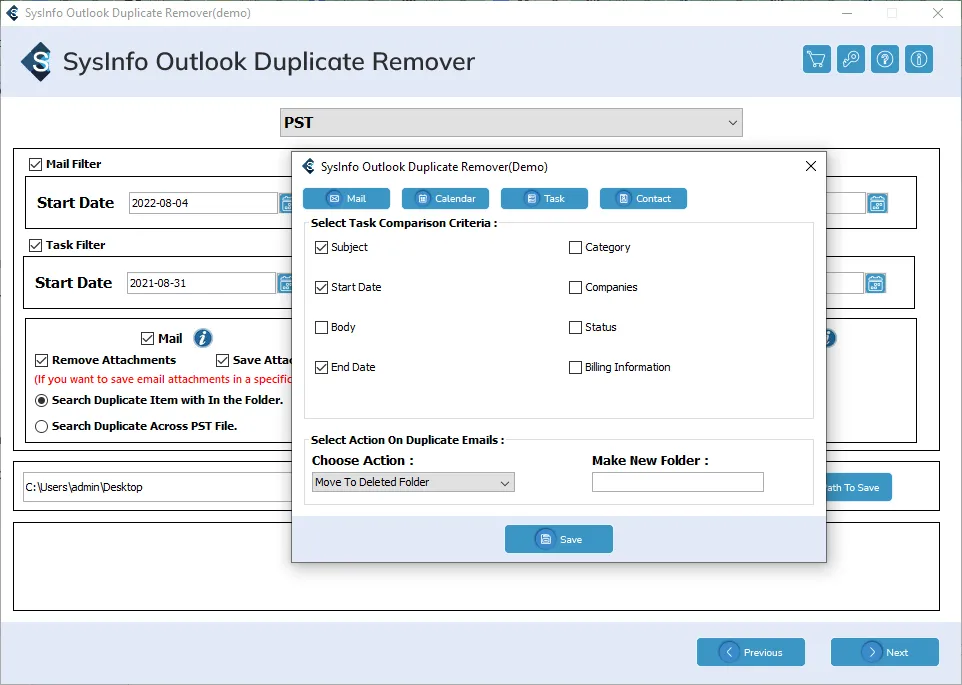Toggle the Mail Filter checkbox

click(x=36, y=164)
